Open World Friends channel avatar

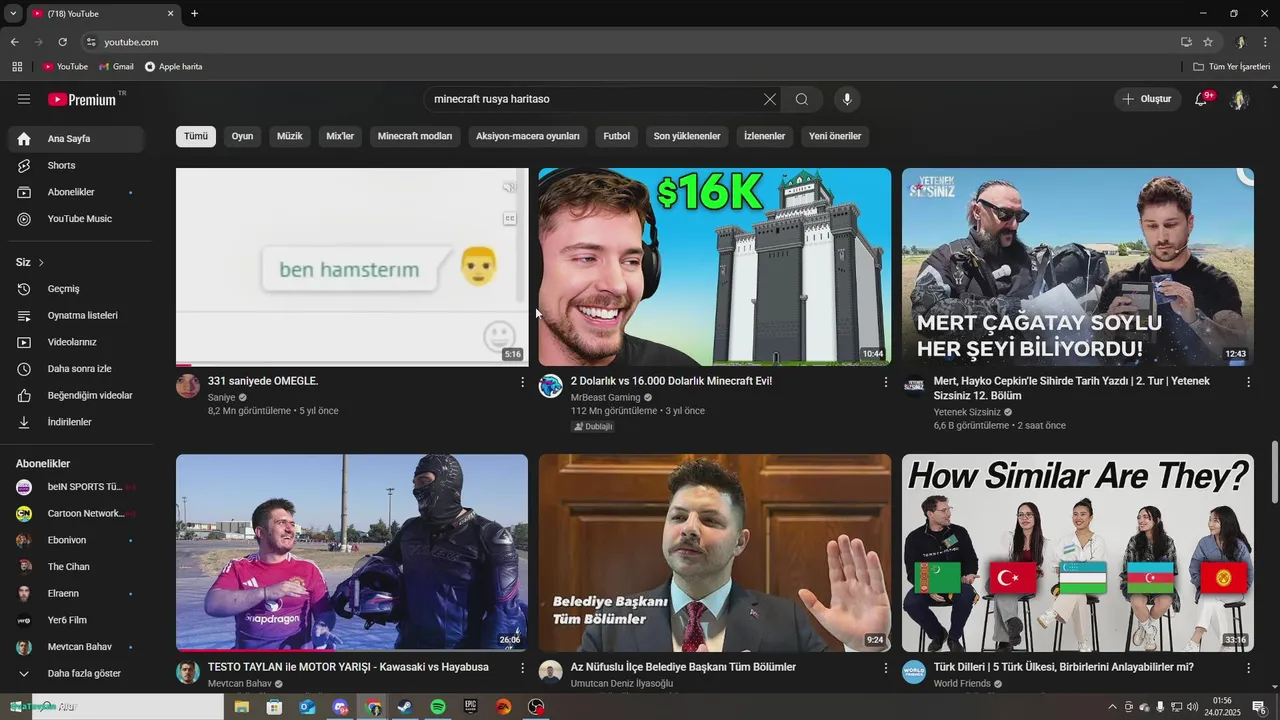tap(914, 672)
